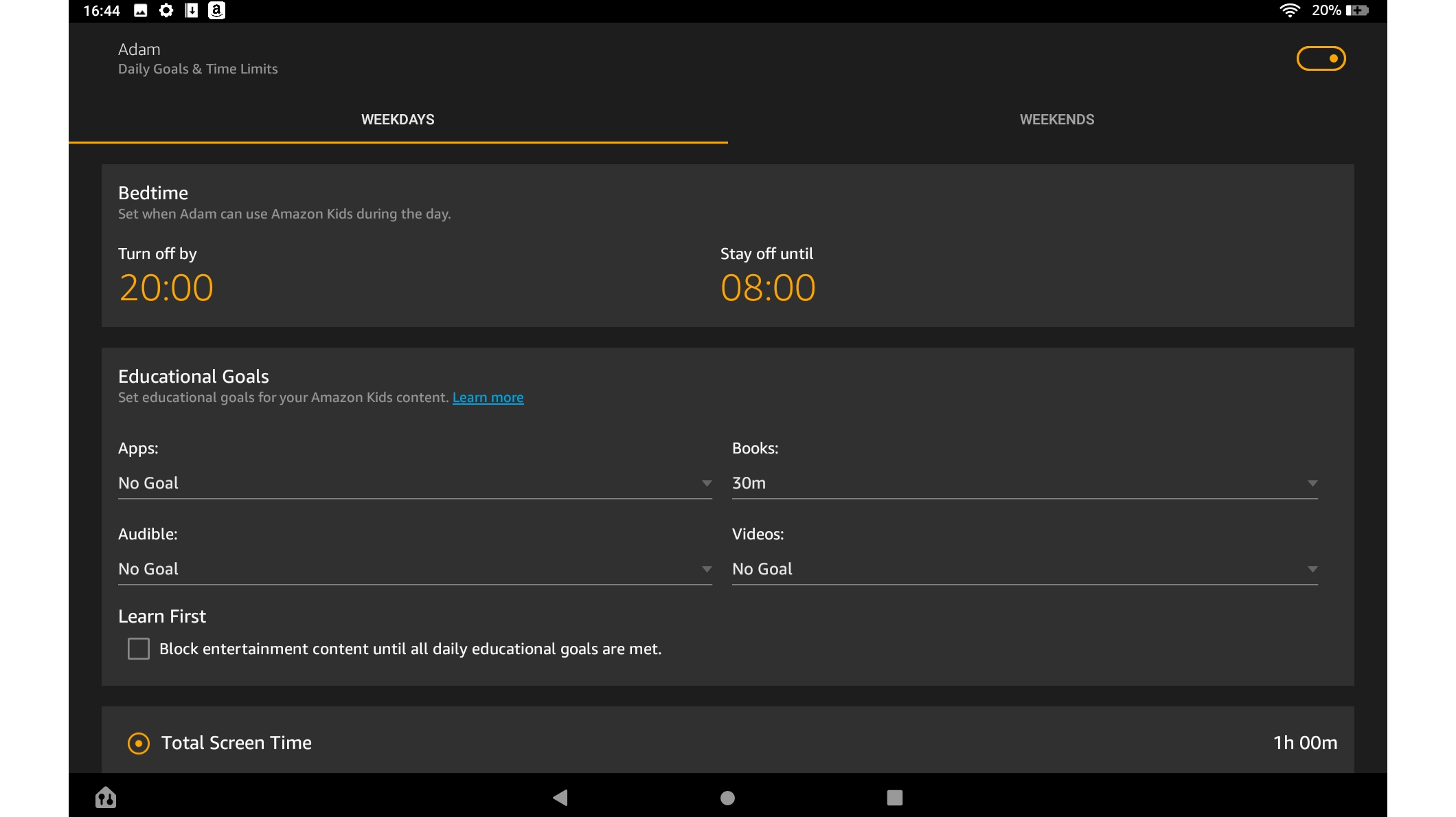
Task: Open the Books goal dropdown showing 30m
Action: click(x=1025, y=483)
